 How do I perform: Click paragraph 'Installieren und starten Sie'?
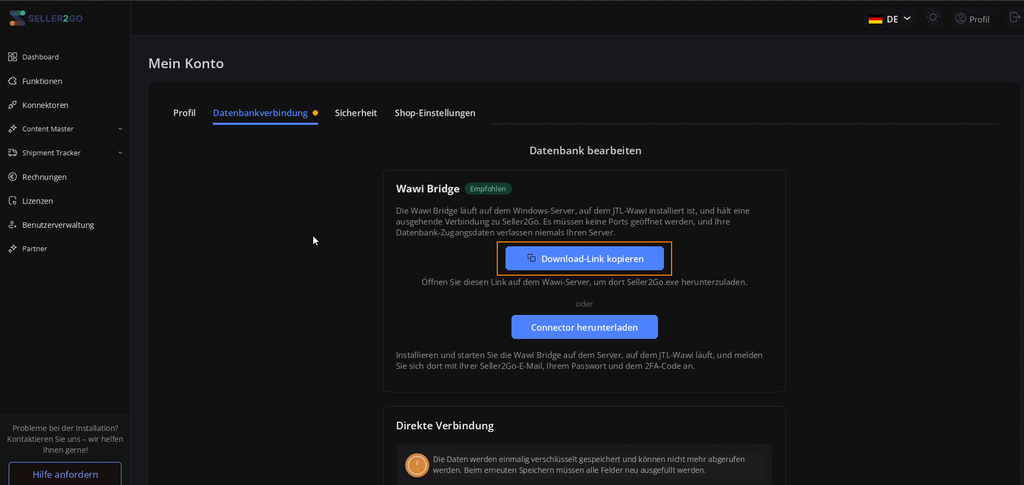579,360
